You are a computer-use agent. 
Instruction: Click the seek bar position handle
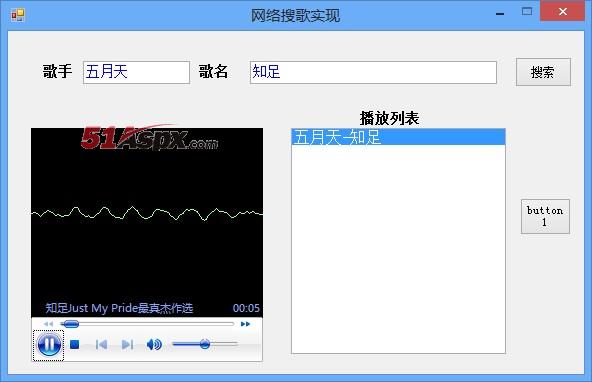(71, 324)
